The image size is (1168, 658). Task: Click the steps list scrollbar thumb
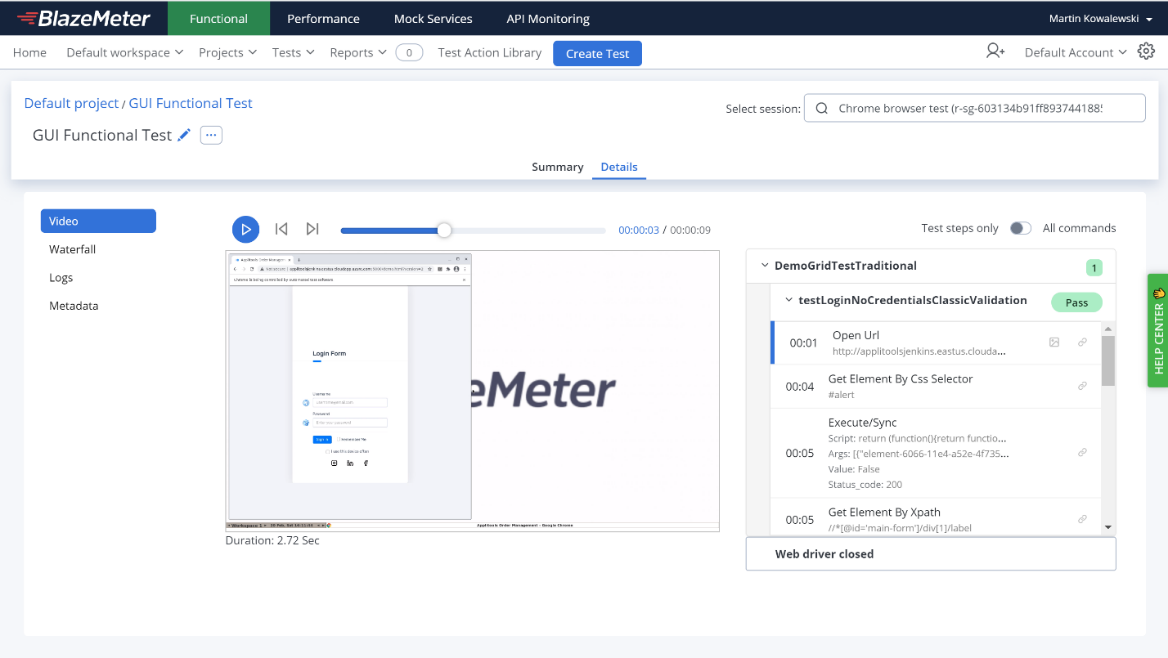(x=1108, y=361)
